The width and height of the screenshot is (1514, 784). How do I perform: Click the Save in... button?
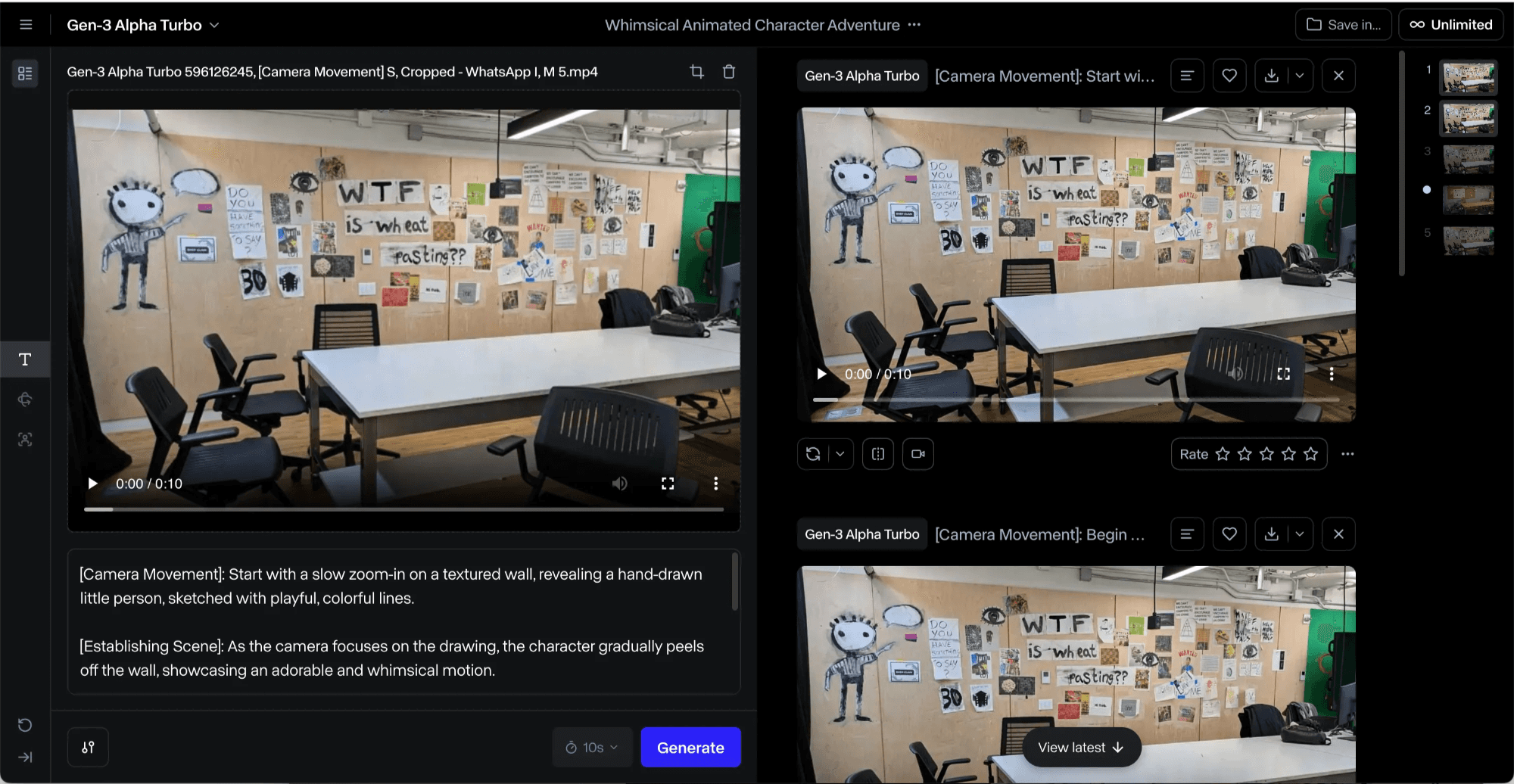(x=1343, y=25)
